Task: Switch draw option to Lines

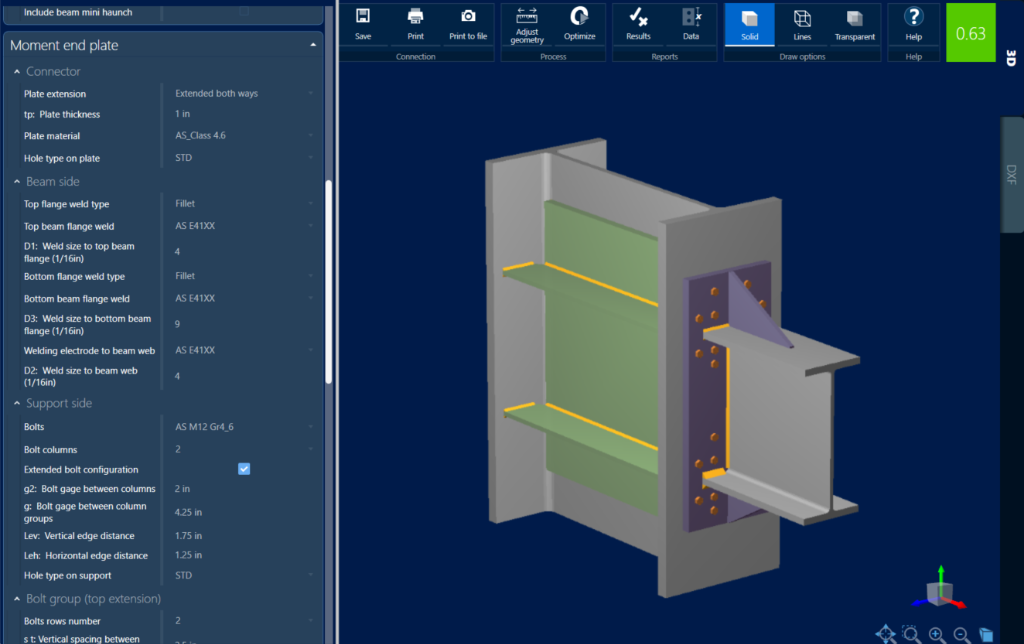Action: [802, 24]
